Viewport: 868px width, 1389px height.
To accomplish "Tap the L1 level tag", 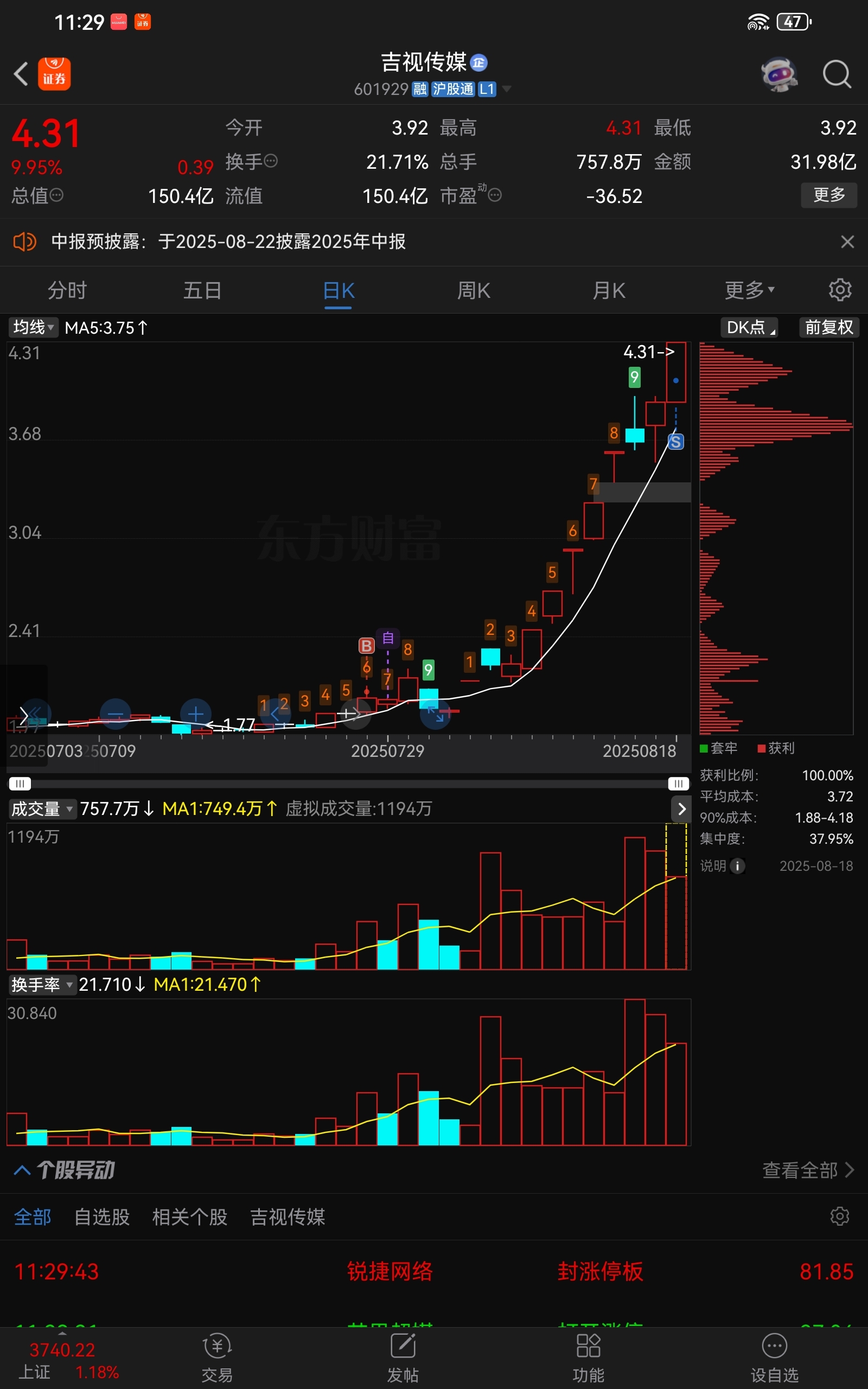I will tap(487, 89).
